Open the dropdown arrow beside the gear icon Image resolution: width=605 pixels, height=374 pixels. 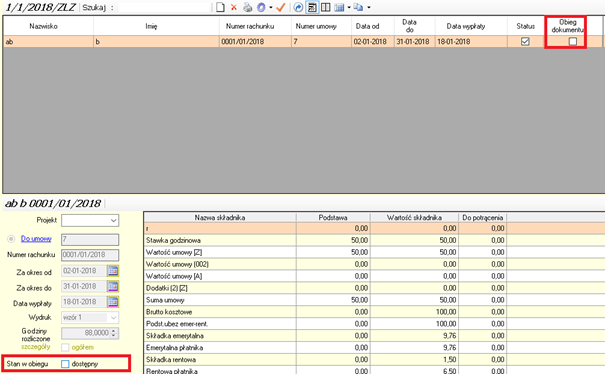tap(271, 7)
